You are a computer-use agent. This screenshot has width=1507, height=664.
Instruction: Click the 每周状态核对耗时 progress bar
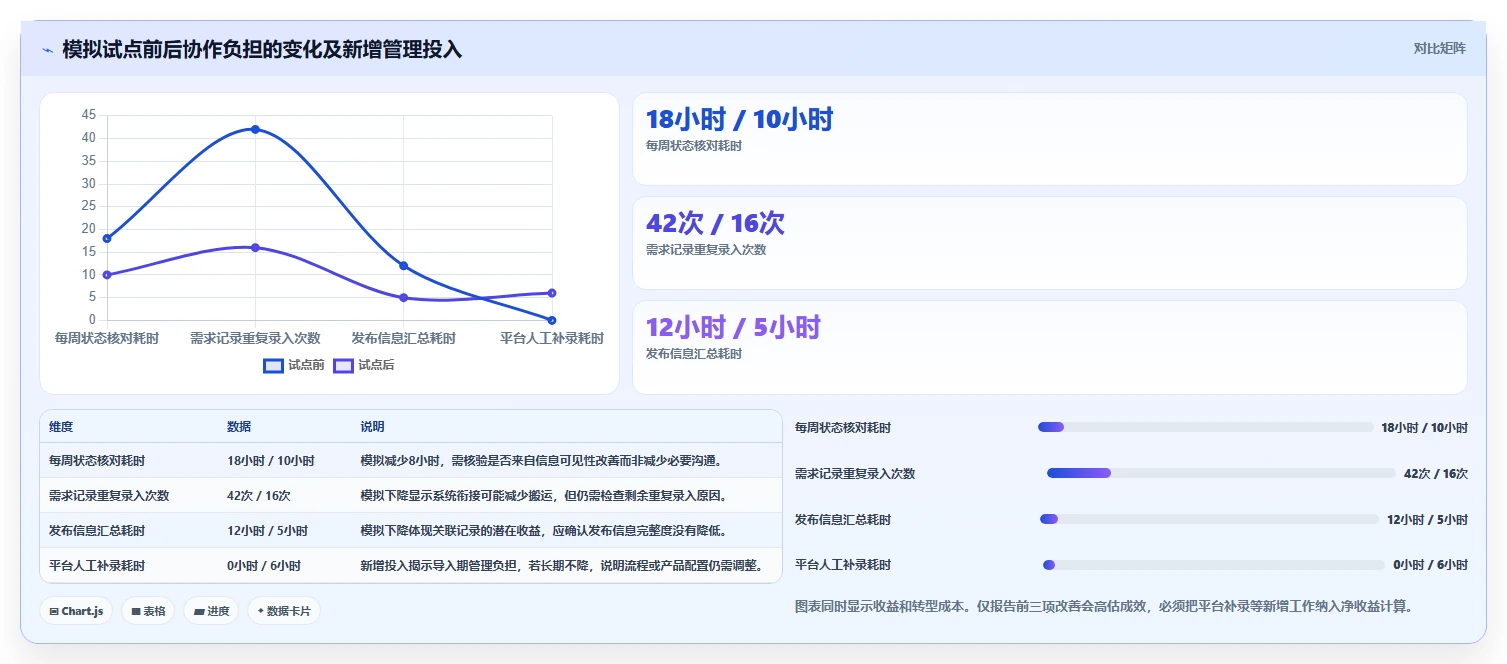(1206, 427)
